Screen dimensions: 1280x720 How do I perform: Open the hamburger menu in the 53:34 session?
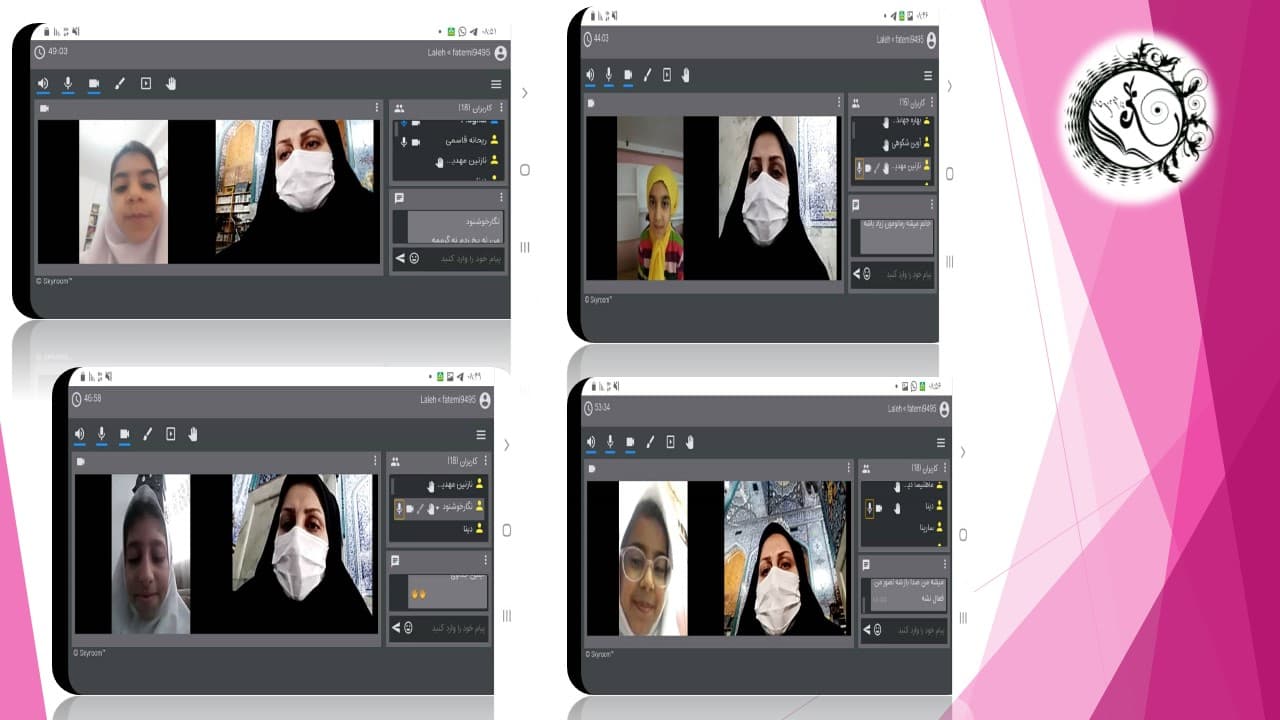point(940,443)
